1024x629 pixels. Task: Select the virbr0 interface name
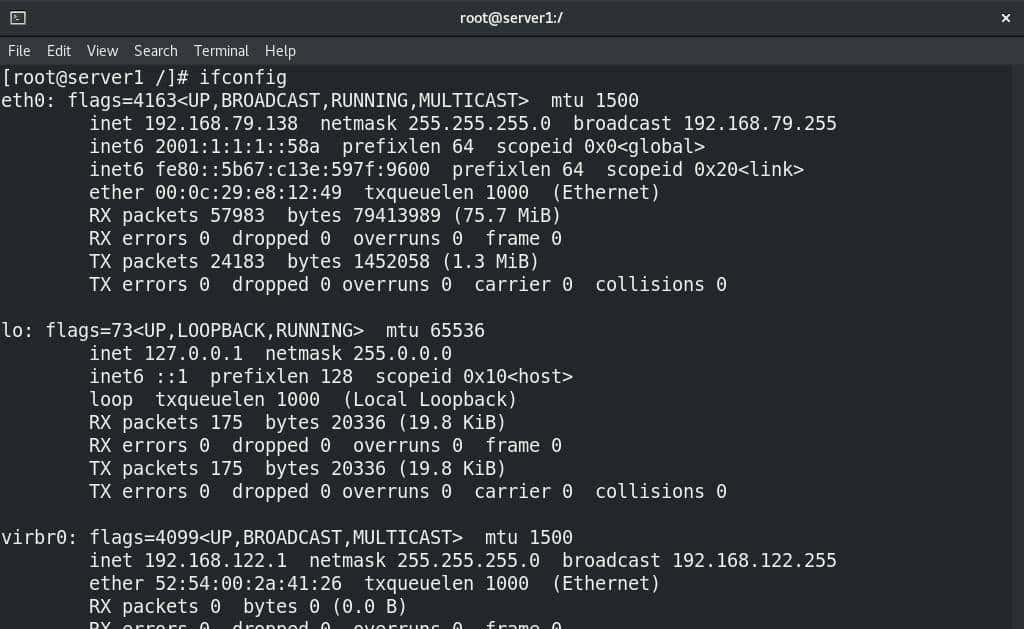pyautogui.click(x=33, y=537)
